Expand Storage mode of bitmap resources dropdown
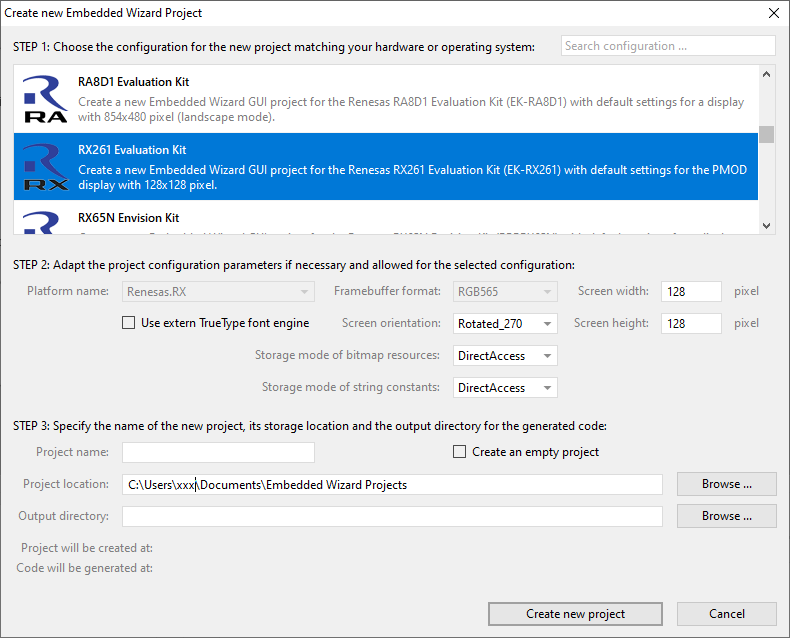The image size is (790, 638). click(x=505, y=356)
